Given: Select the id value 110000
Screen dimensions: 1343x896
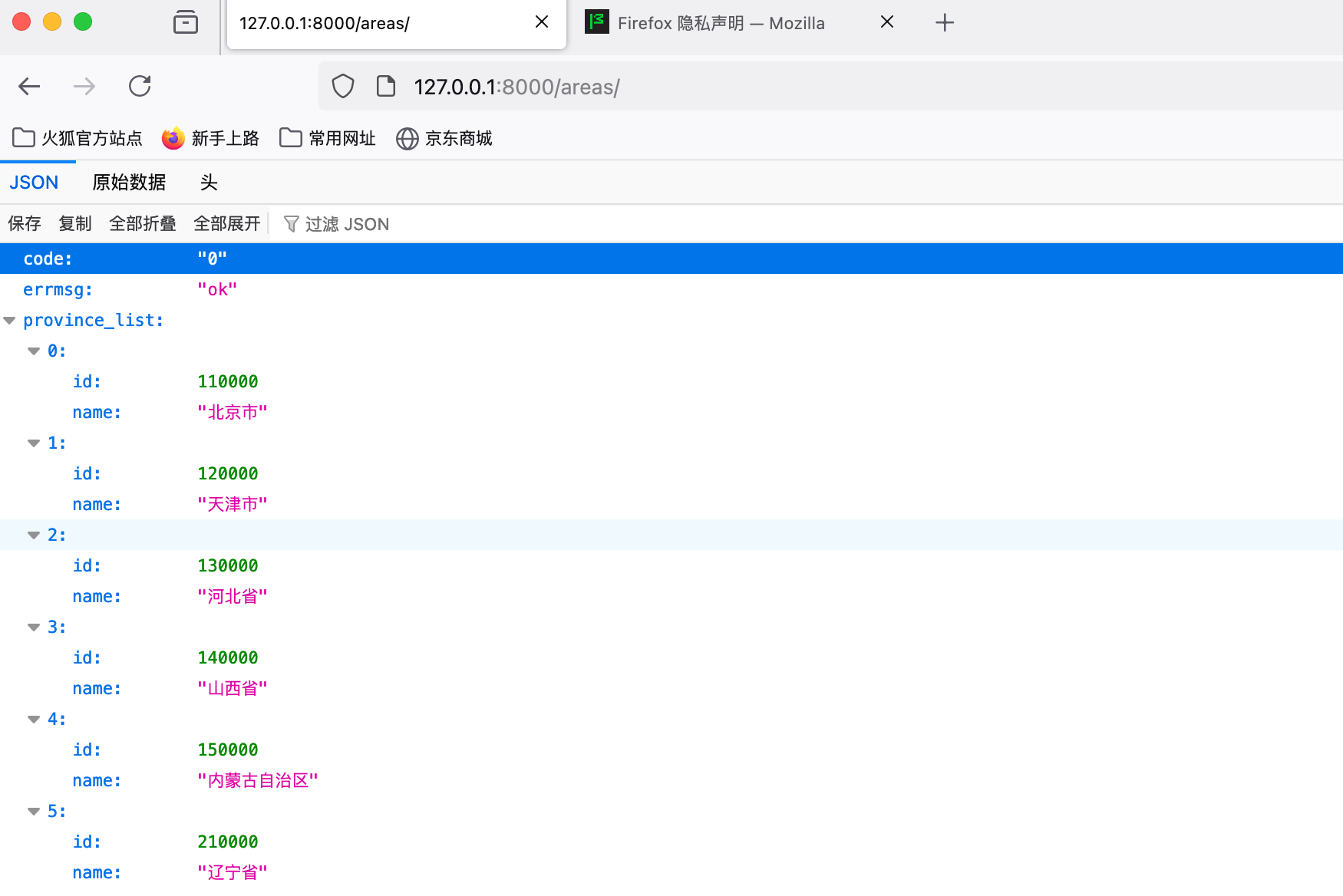Looking at the screenshot, I should (228, 381).
